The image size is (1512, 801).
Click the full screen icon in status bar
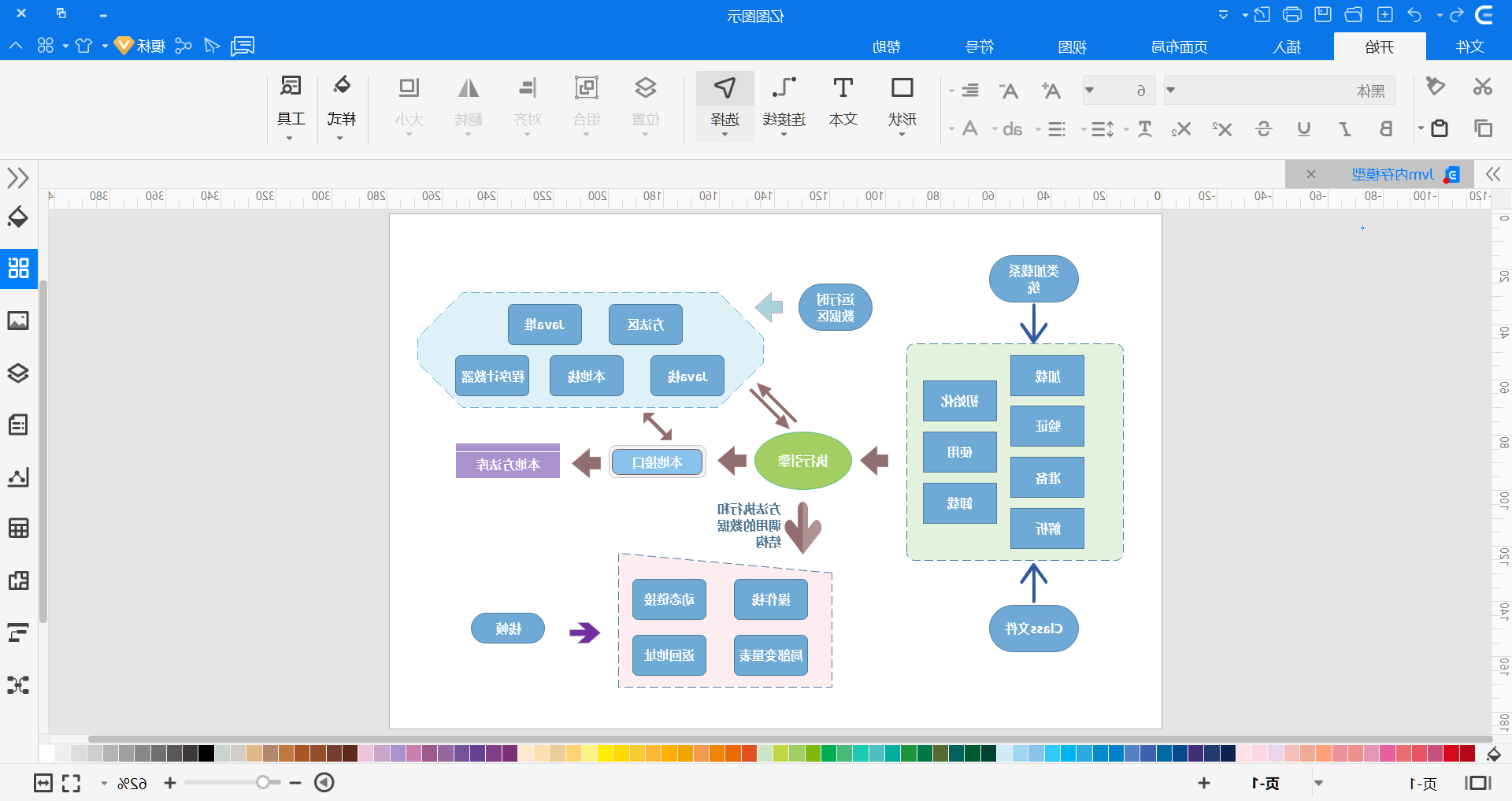pos(72,783)
